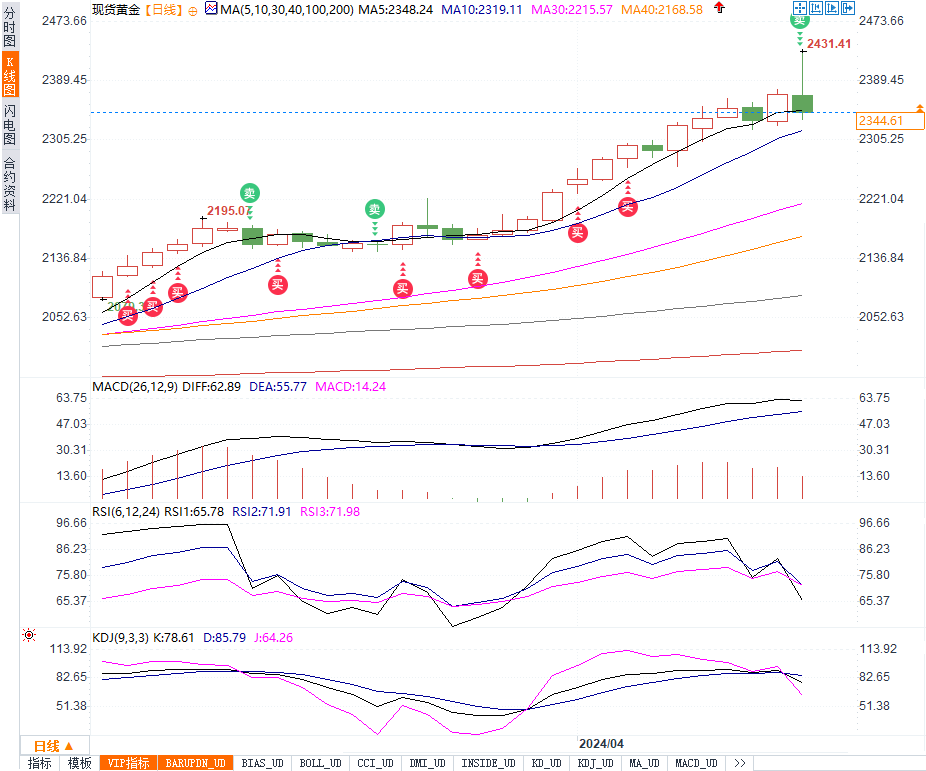Click the D:85.79 value in KDJ
Viewport: 926px width, 771px height.
(224, 638)
